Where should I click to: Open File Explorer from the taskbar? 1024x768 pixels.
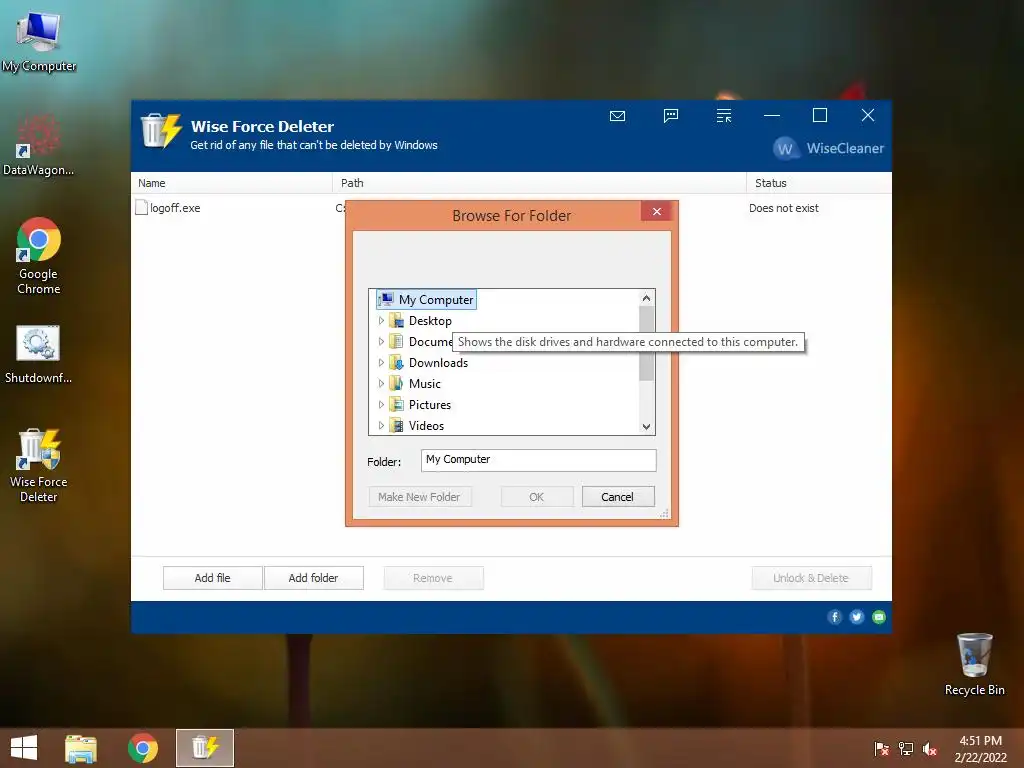[81, 748]
